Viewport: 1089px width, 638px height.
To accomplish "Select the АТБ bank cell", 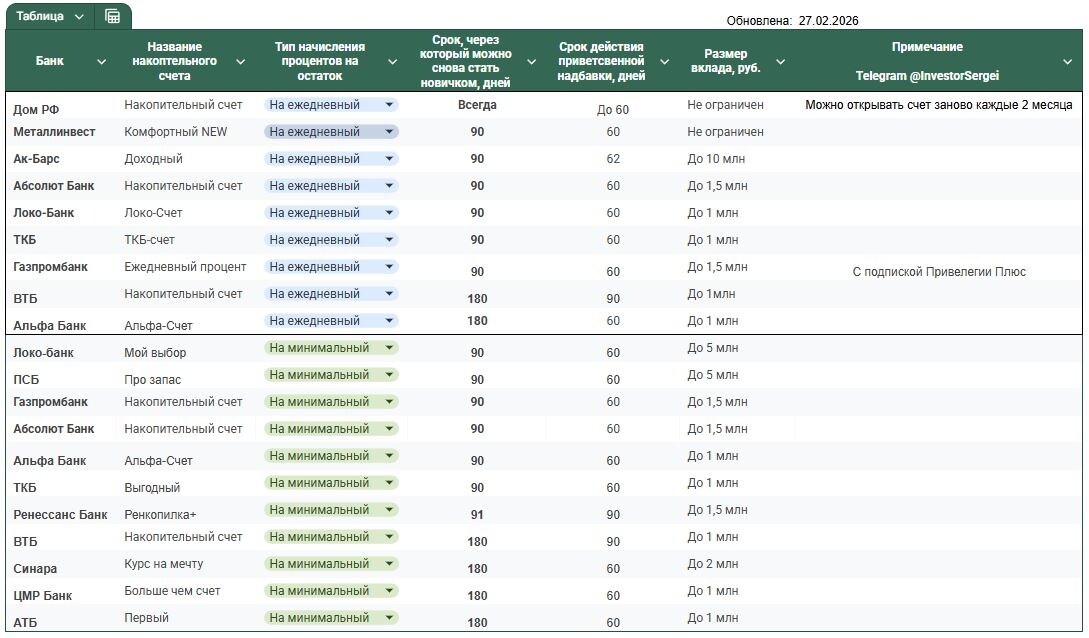I will pyautogui.click(x=25, y=623).
